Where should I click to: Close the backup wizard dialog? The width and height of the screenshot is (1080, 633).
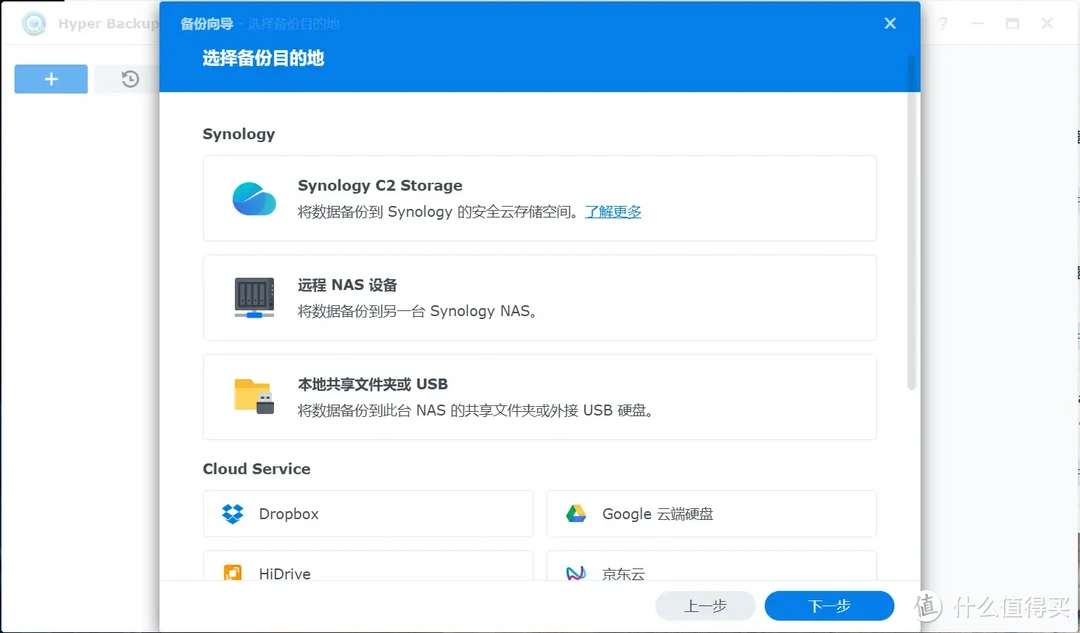[x=889, y=23]
